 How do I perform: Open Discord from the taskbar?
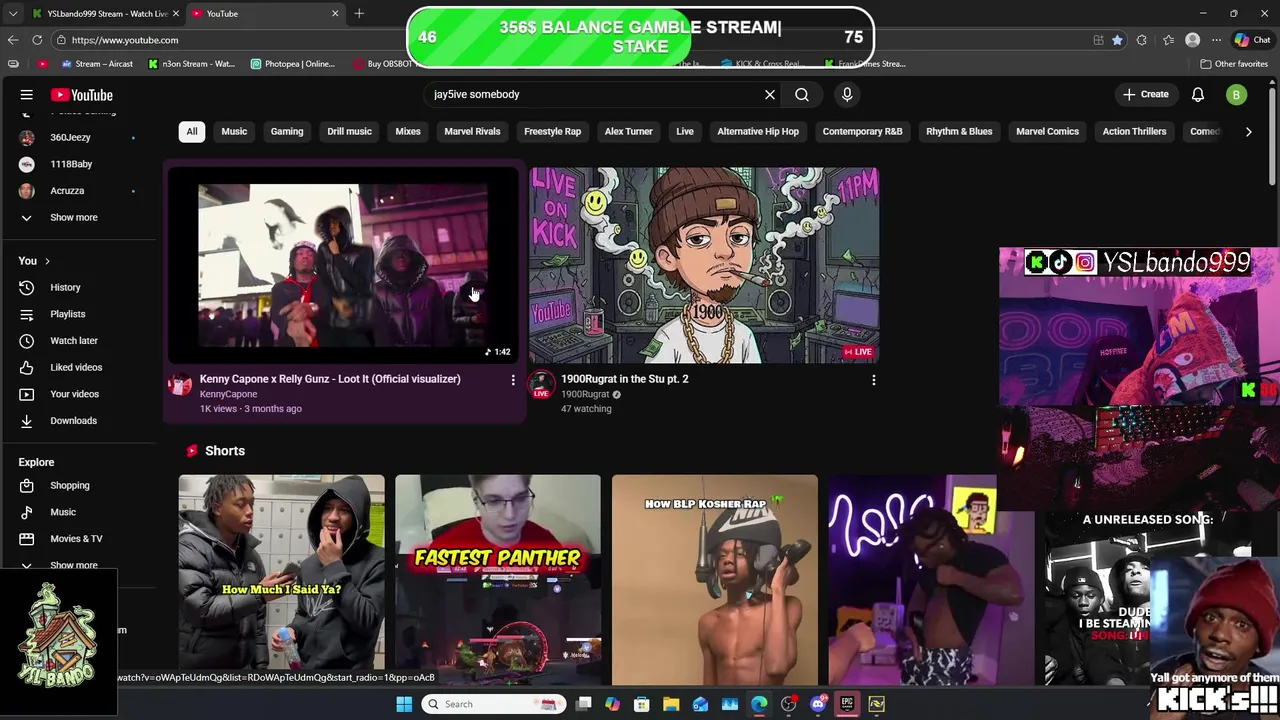pyautogui.click(x=818, y=704)
